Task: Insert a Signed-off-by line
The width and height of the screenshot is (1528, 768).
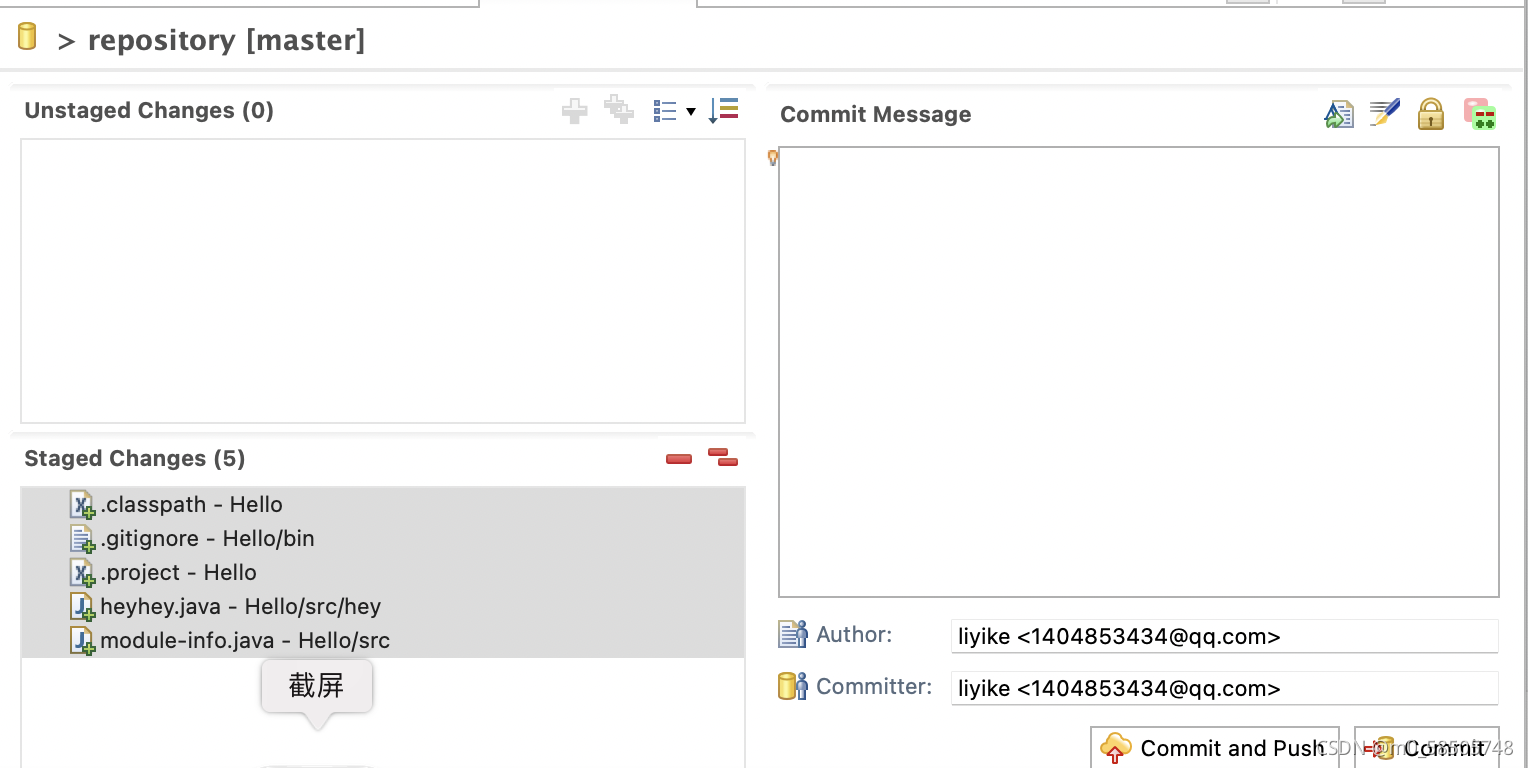Action: pos(1384,114)
